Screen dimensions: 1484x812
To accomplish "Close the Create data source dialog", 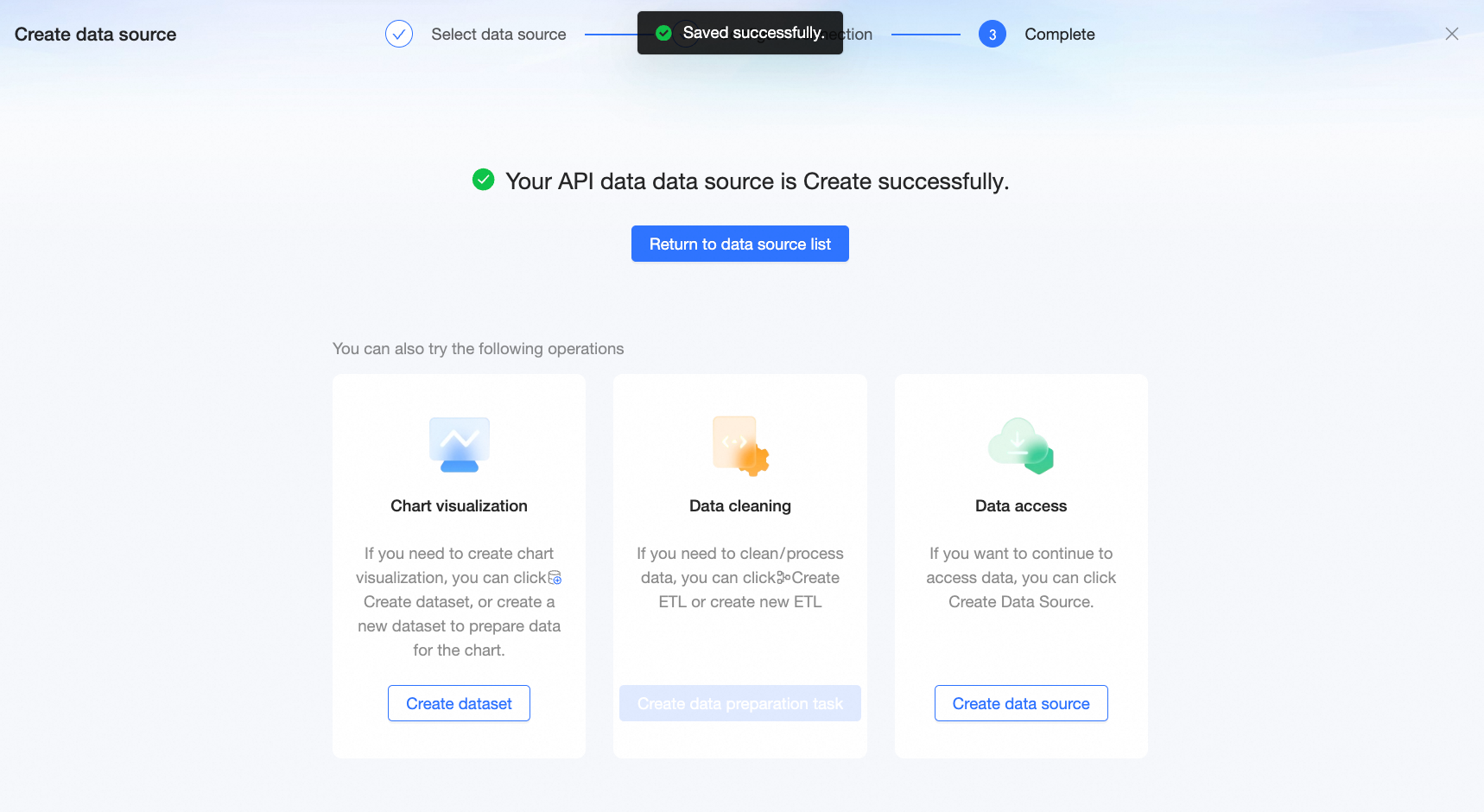I will coord(1452,34).
